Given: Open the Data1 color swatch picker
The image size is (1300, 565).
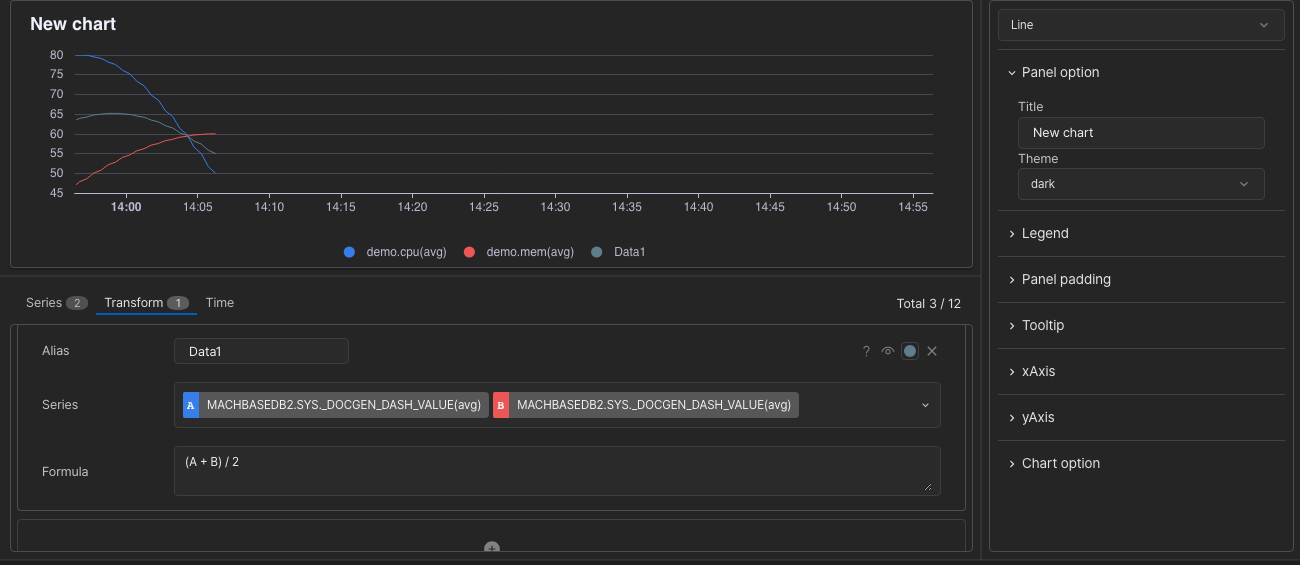Looking at the screenshot, I should [910, 351].
